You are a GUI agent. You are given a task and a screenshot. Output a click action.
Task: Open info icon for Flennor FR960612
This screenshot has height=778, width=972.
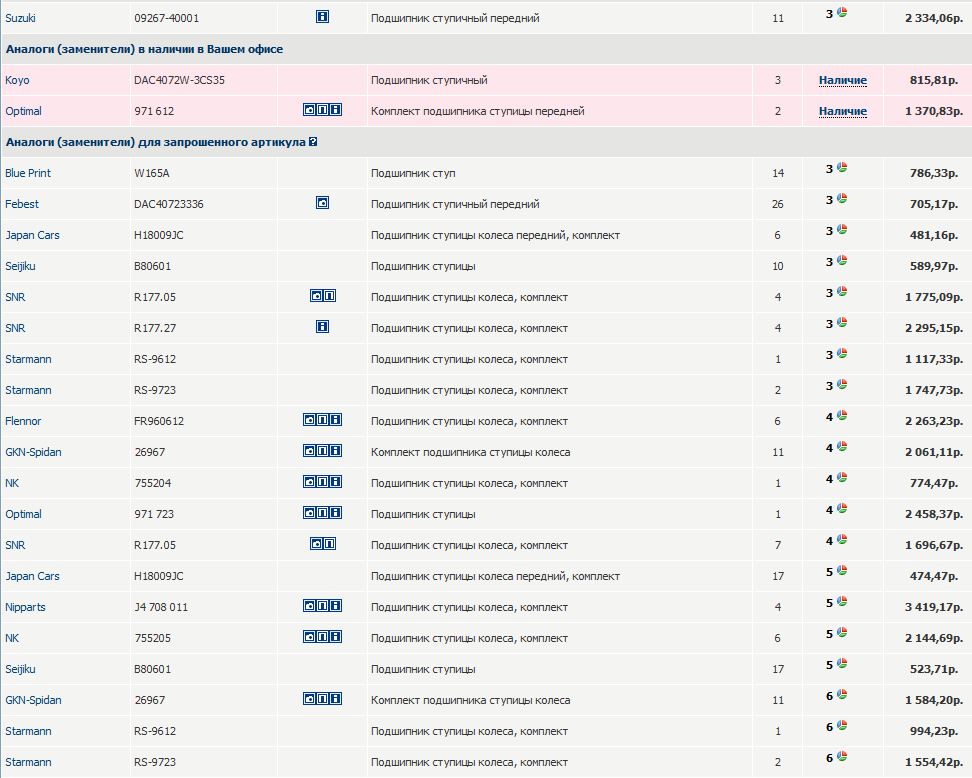[335, 420]
